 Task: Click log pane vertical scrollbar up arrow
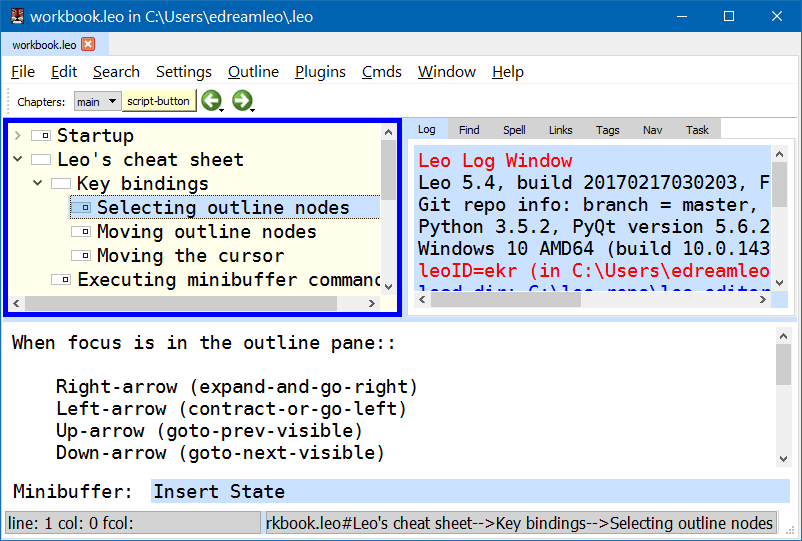[x=779, y=154]
